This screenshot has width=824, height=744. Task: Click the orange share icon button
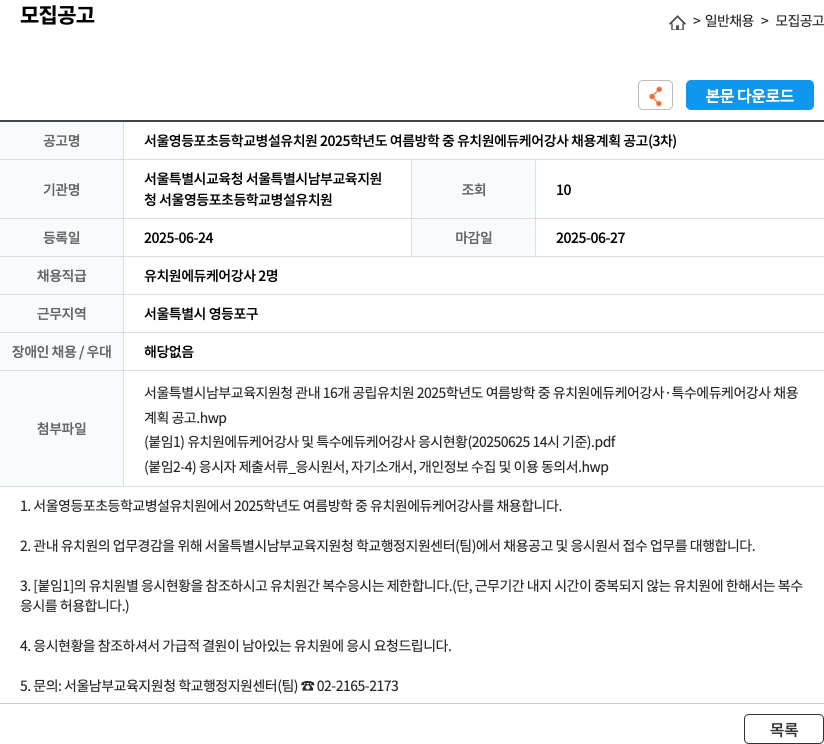655,95
